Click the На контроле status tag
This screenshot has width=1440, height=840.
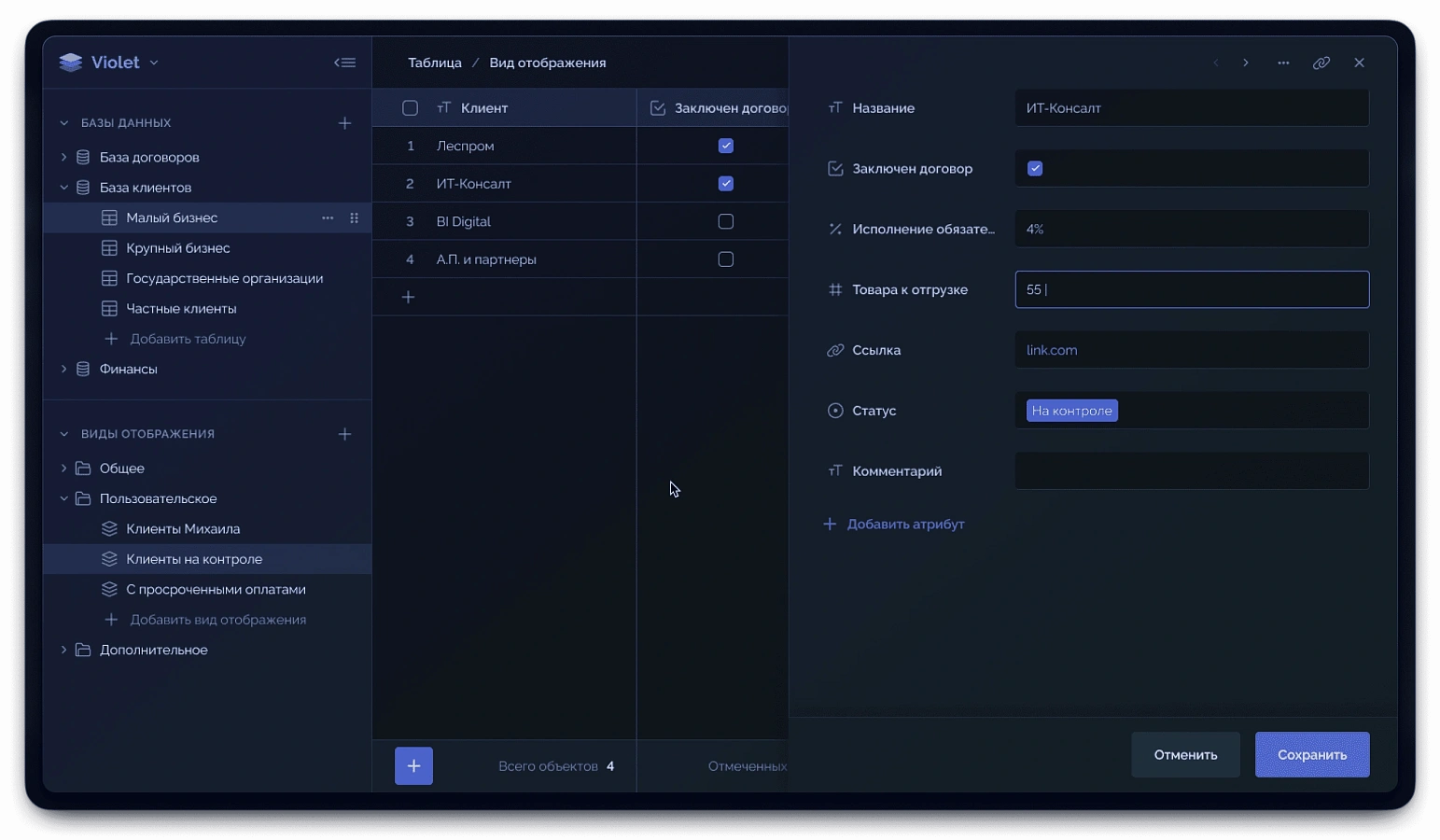pos(1071,411)
